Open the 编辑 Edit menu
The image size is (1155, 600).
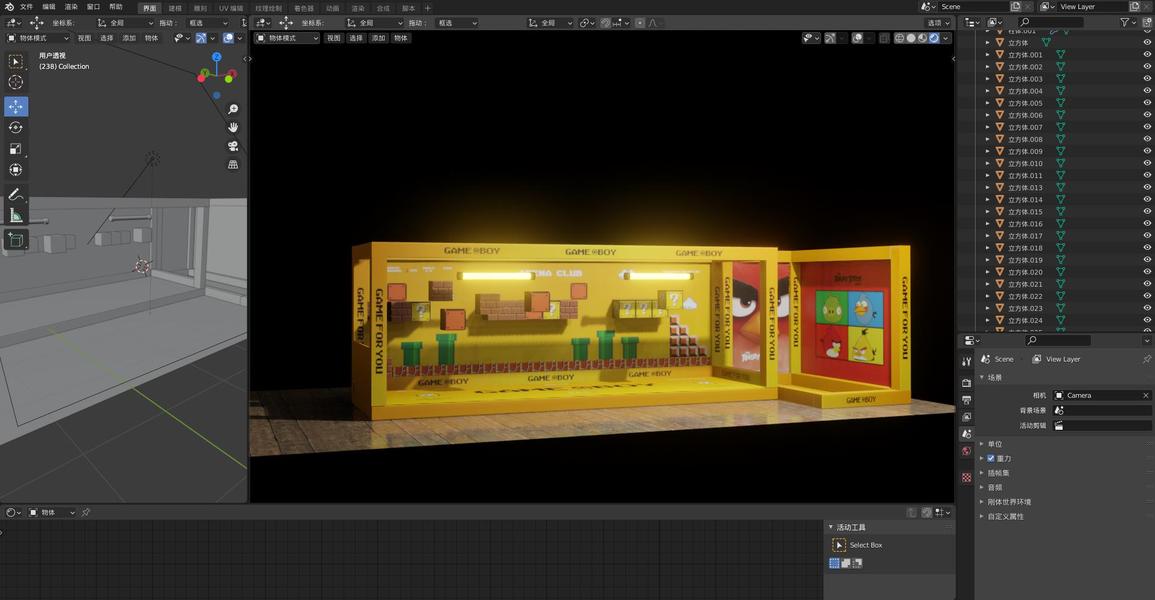point(49,7)
